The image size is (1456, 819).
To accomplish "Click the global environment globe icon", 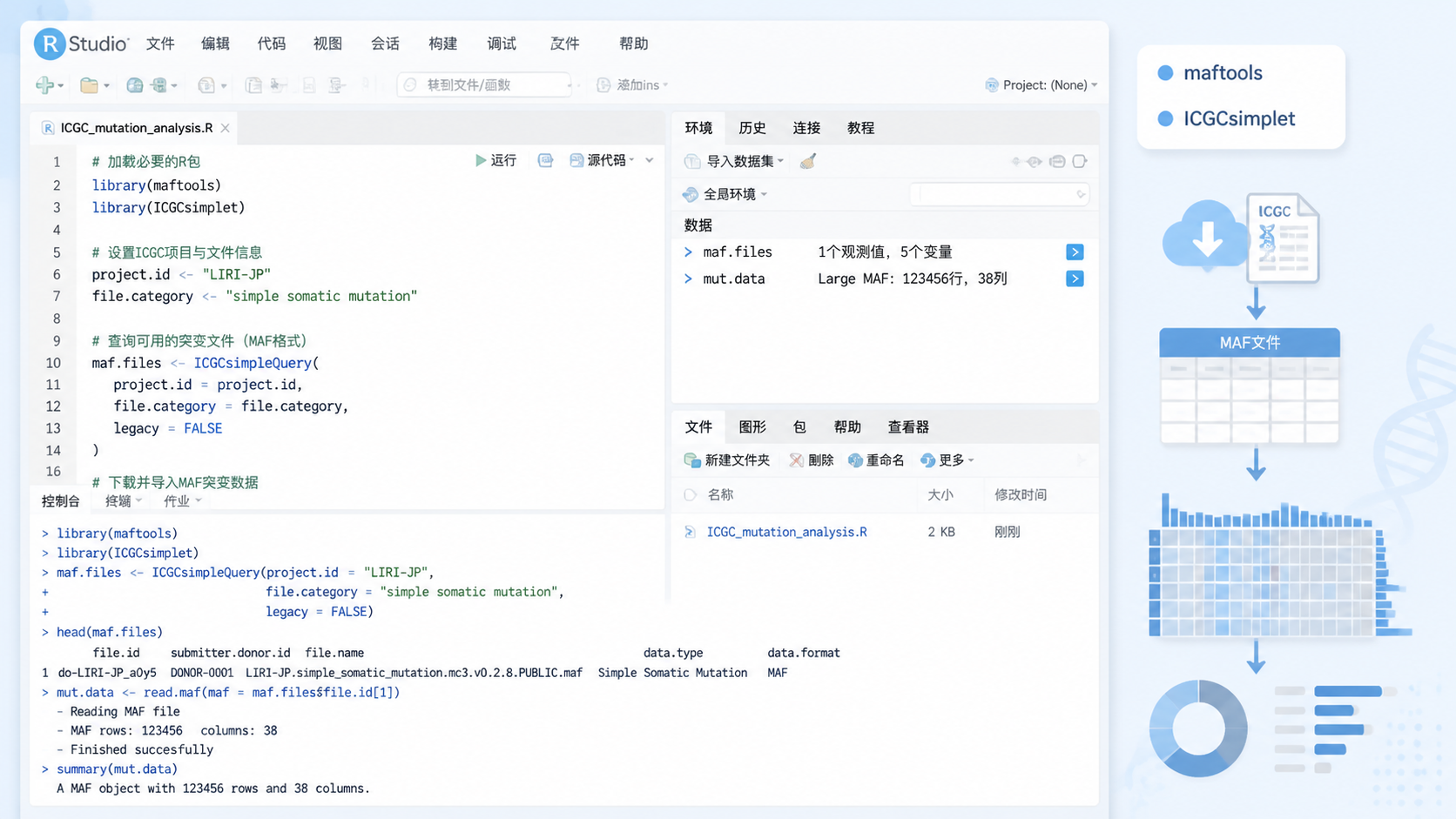I will click(x=691, y=194).
